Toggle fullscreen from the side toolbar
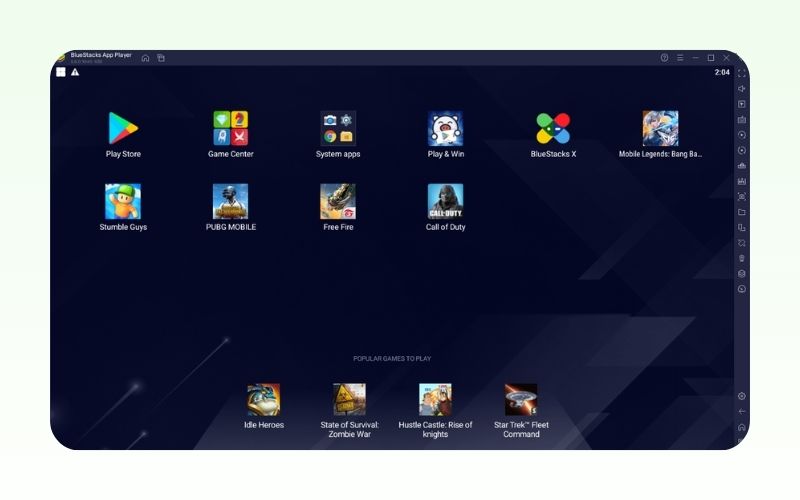The width and height of the screenshot is (800, 500). [742, 73]
